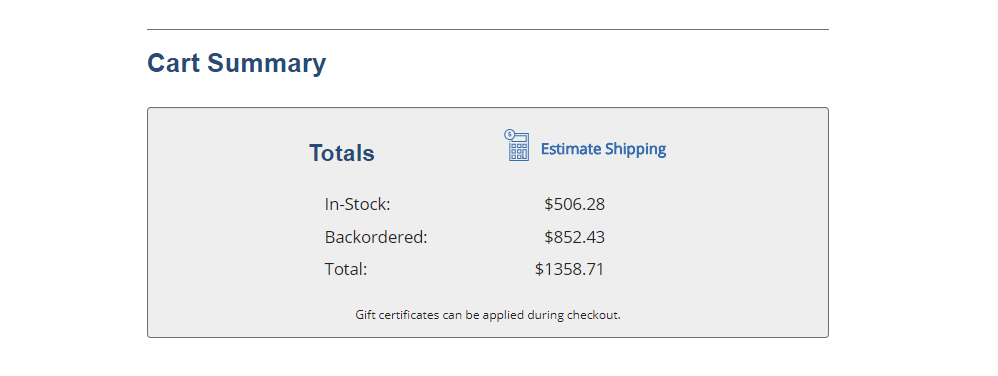Click the Total label
The height and width of the screenshot is (376, 998).
click(x=346, y=270)
